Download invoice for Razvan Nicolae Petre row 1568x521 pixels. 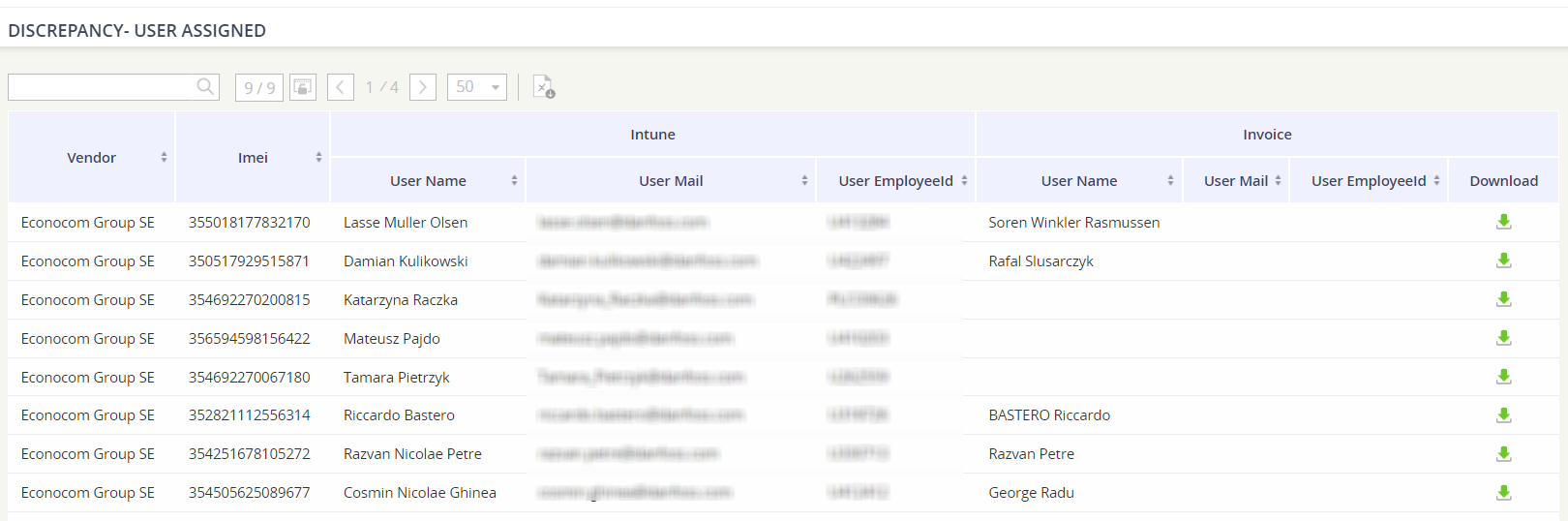[x=1504, y=453]
